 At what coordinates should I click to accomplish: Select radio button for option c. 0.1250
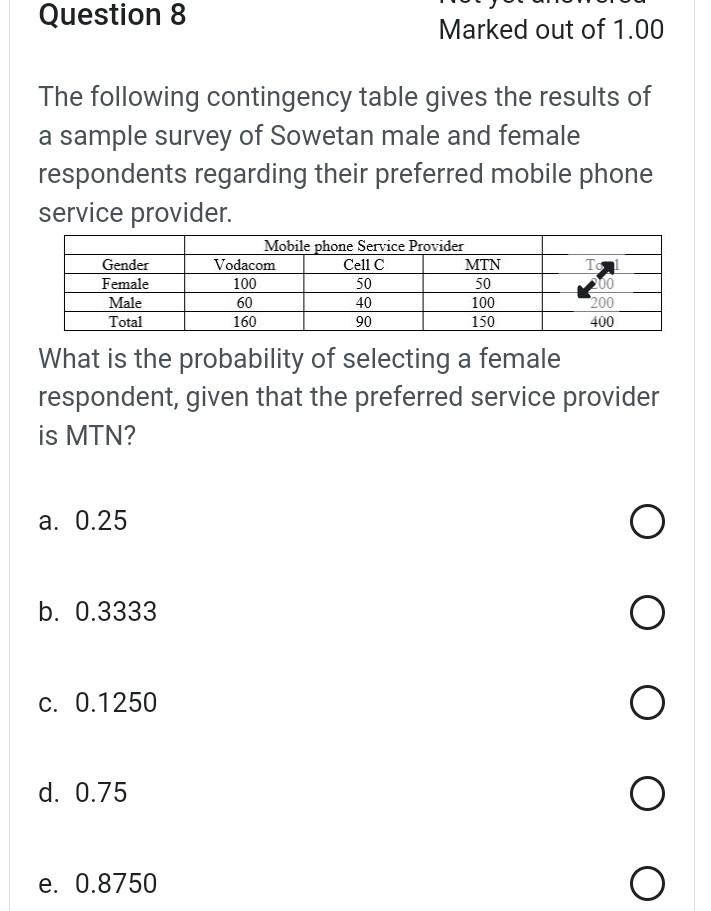pos(646,702)
